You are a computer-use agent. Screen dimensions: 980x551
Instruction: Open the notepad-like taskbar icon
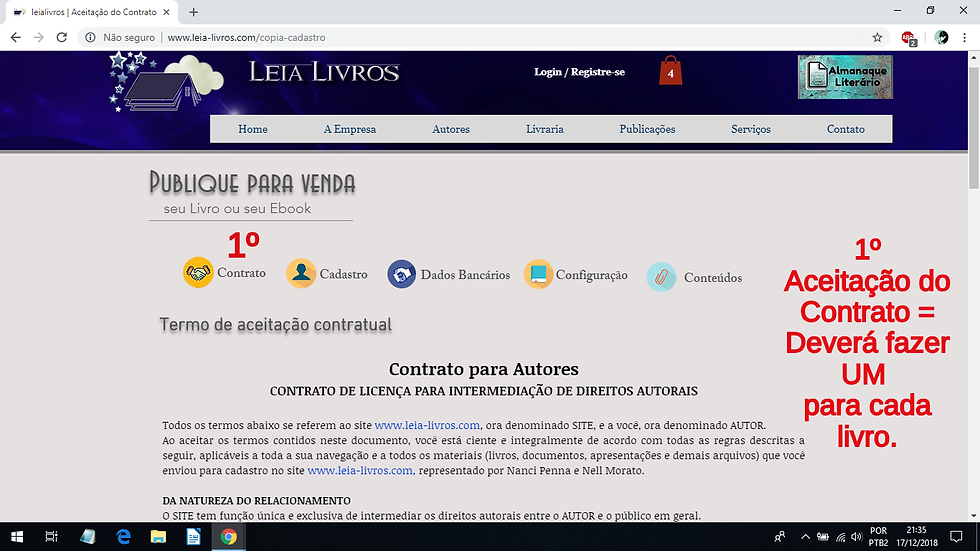point(88,537)
